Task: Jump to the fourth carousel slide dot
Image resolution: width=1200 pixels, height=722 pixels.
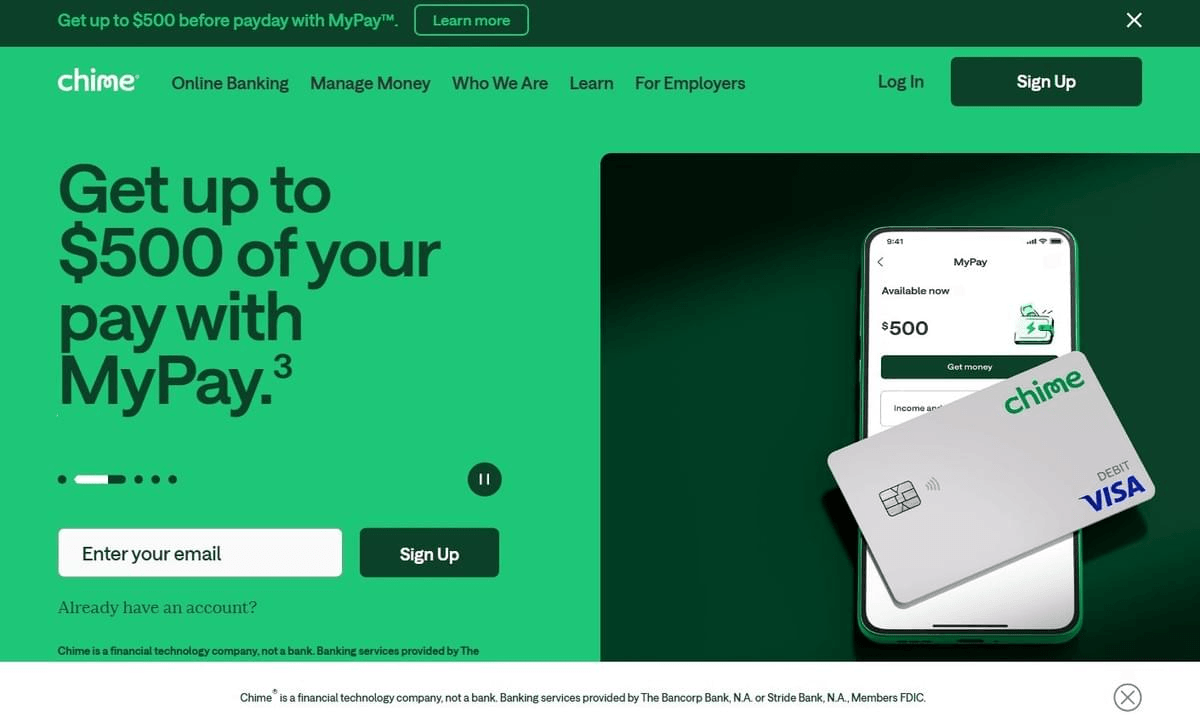Action: coord(155,480)
